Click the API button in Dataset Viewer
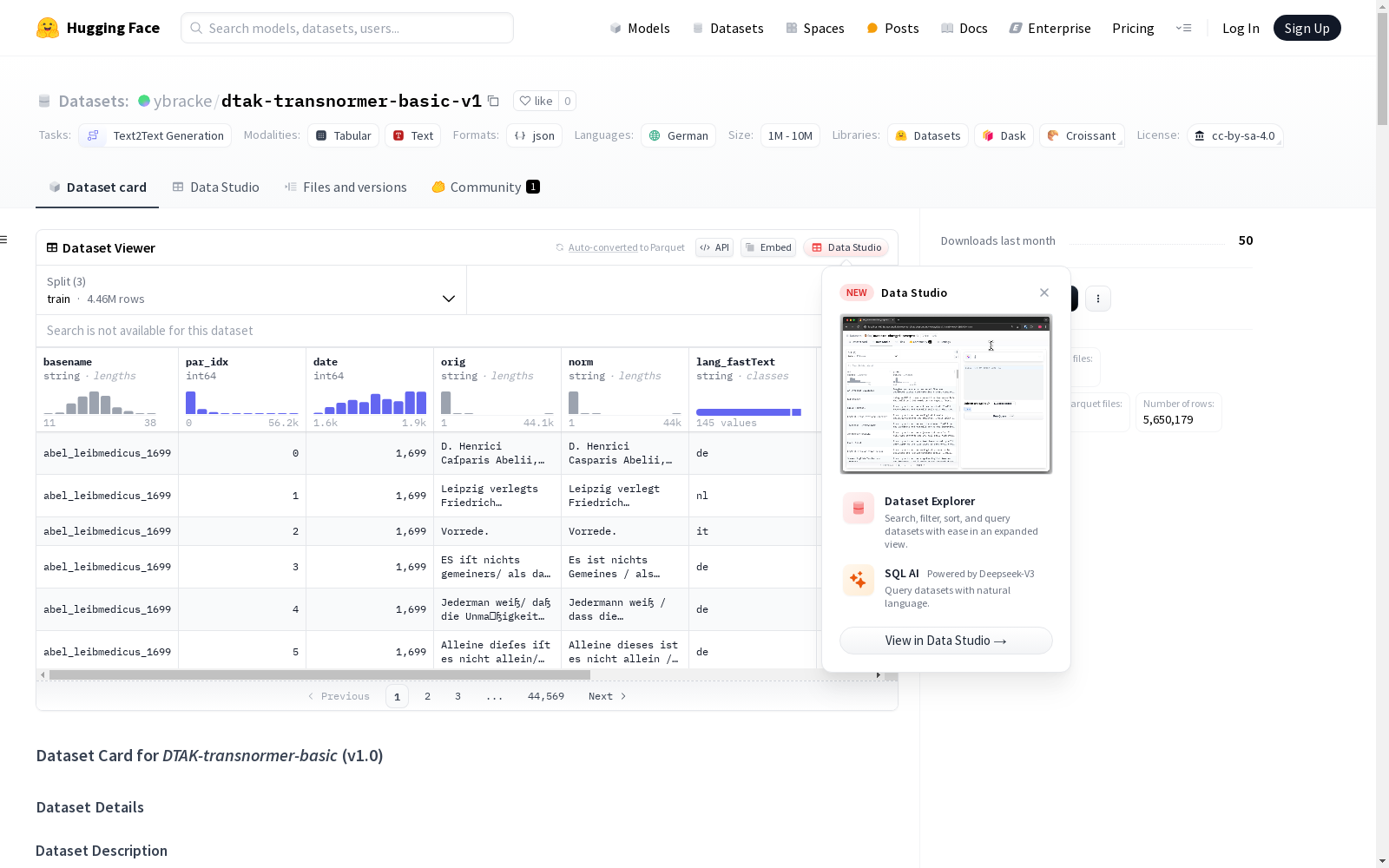Image resolution: width=1389 pixels, height=868 pixels. tap(714, 247)
